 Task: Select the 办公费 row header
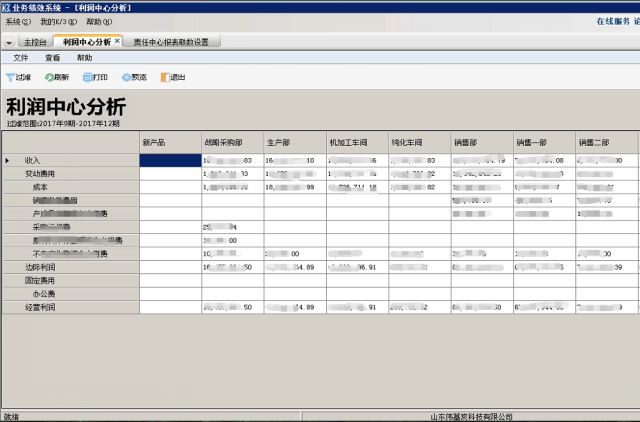point(71,294)
